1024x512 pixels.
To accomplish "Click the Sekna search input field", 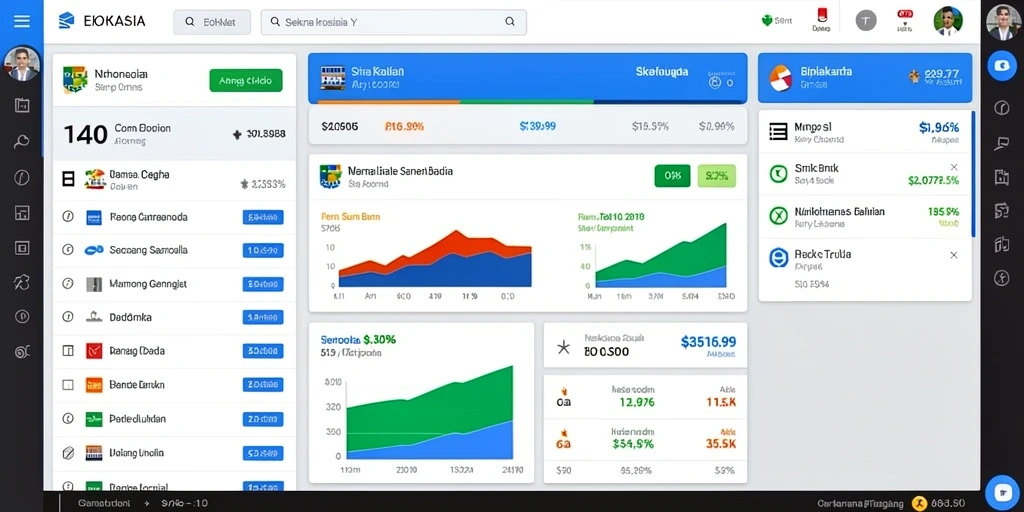I will coord(394,22).
